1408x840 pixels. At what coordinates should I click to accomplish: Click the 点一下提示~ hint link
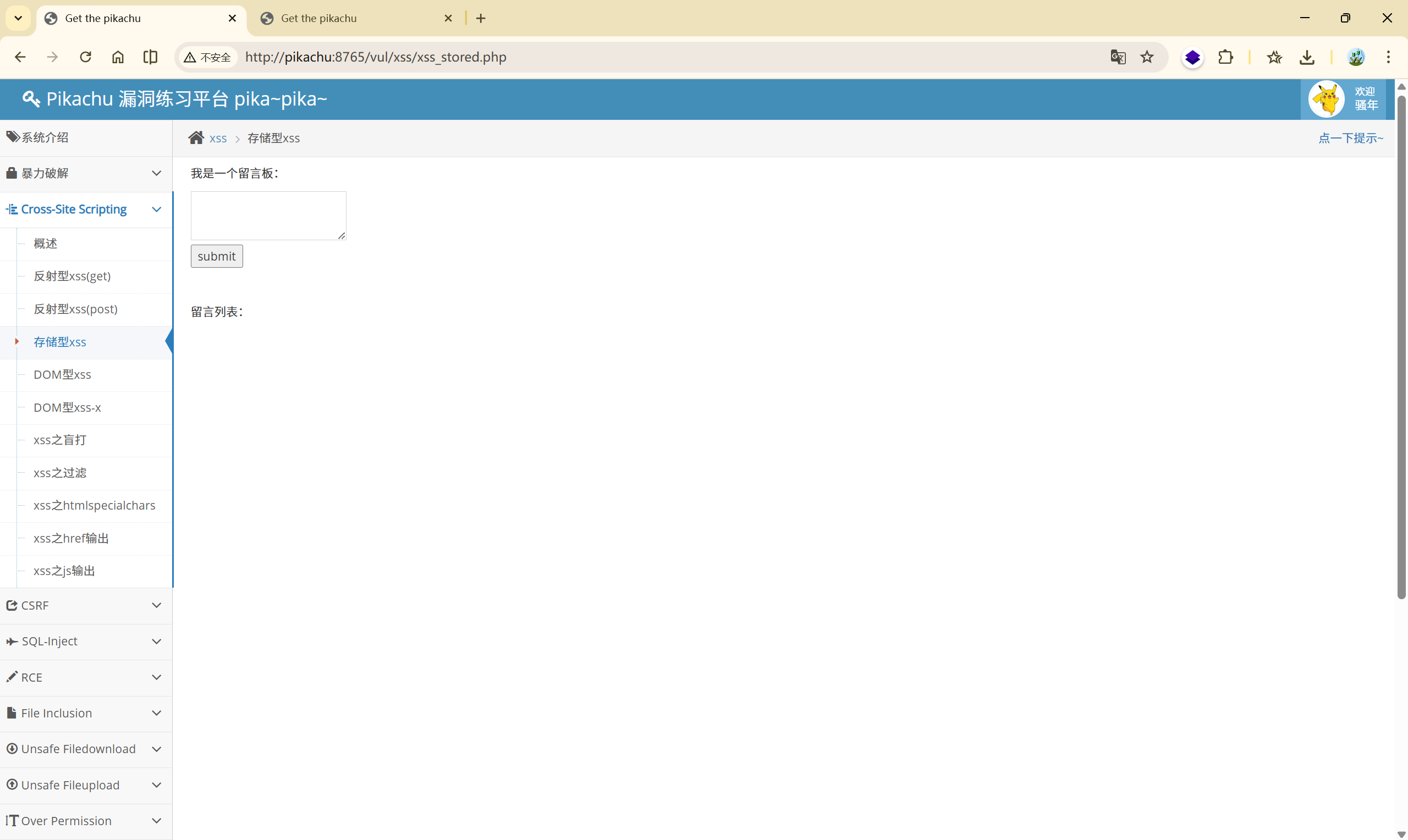(1350, 138)
